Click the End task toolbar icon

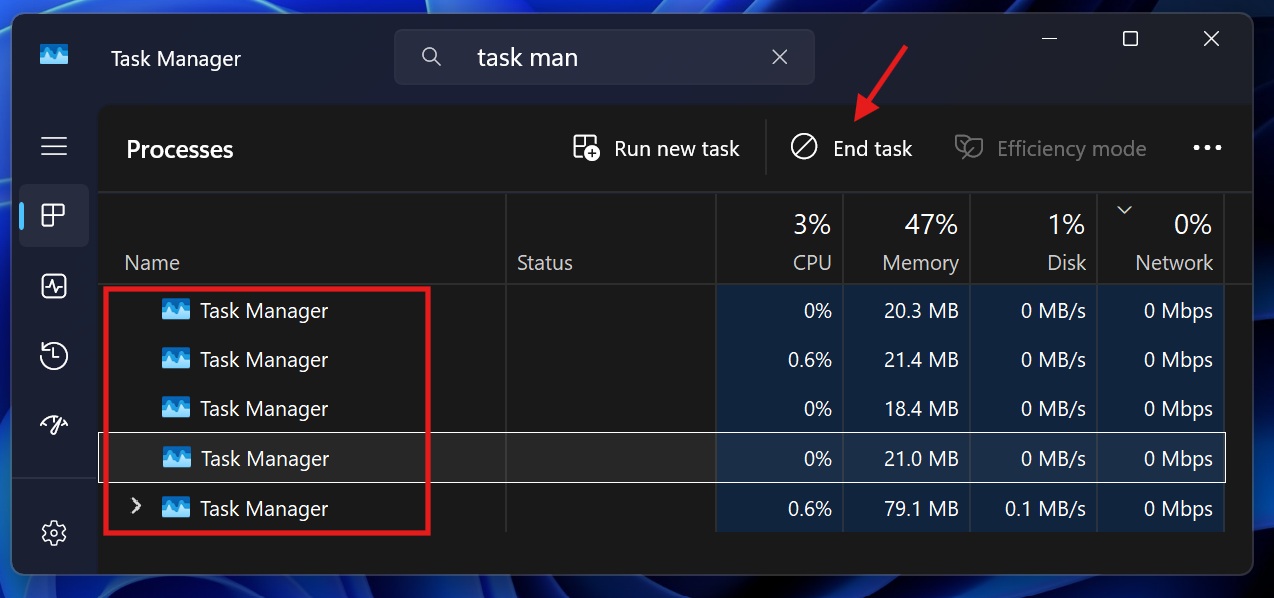805,147
